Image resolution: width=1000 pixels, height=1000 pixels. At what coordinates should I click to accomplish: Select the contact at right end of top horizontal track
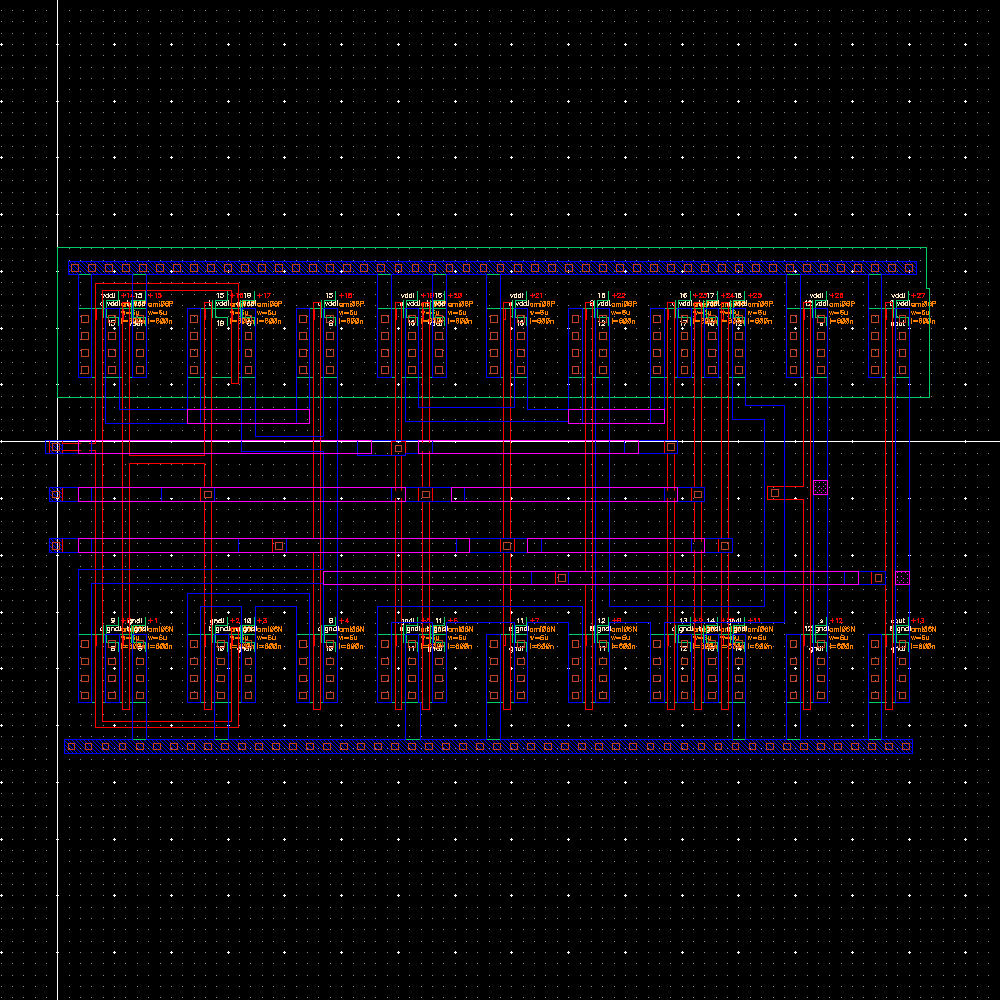[670, 447]
